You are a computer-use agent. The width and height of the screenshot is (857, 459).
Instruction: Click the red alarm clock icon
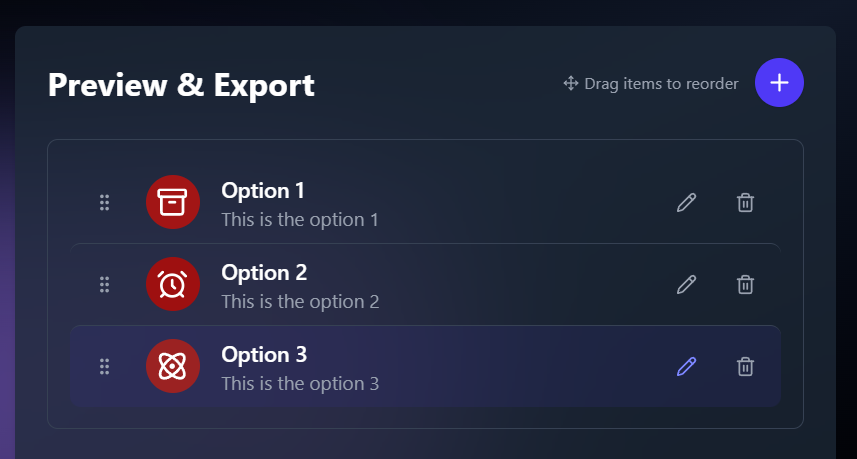173,284
